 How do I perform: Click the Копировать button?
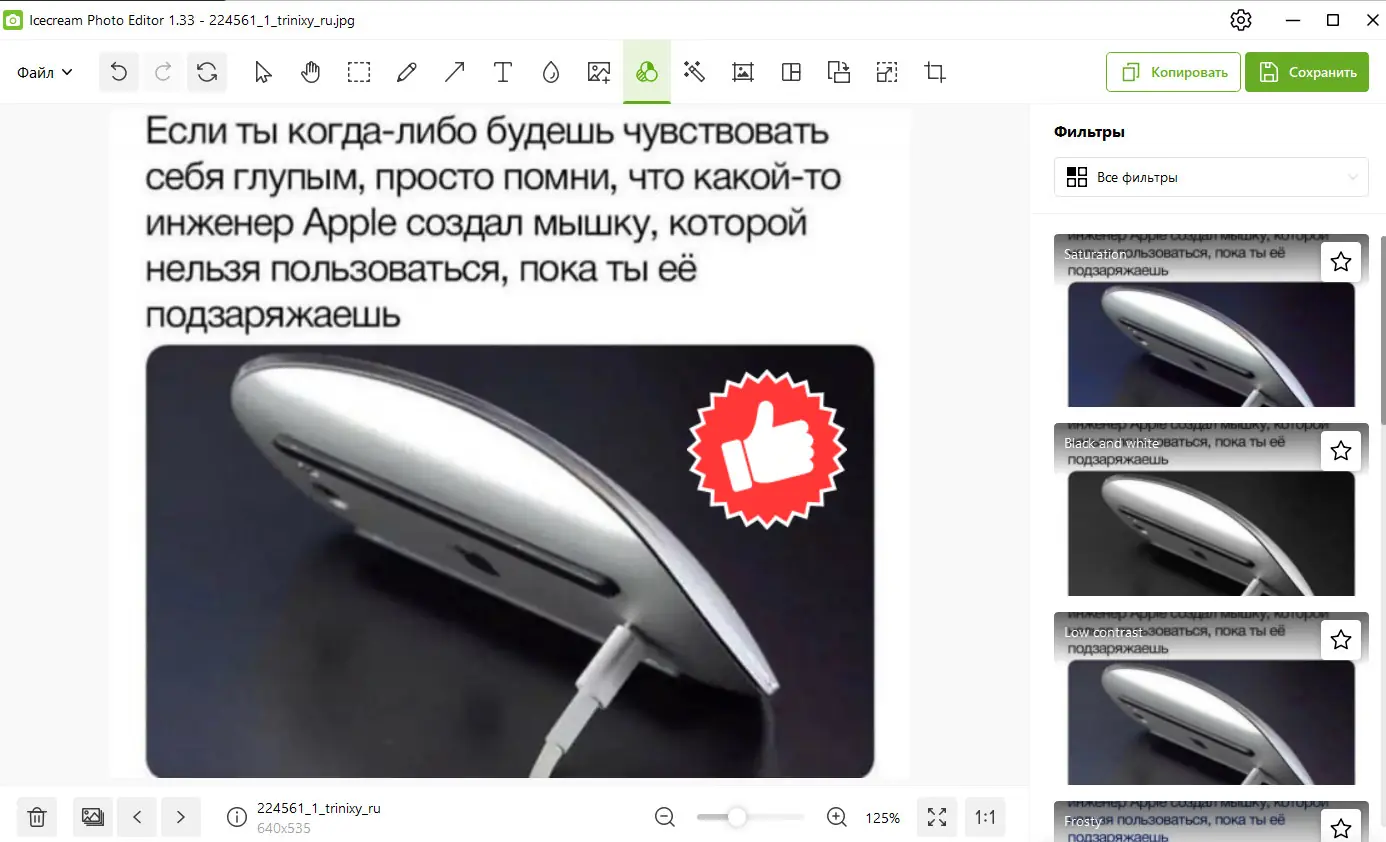coord(1173,71)
